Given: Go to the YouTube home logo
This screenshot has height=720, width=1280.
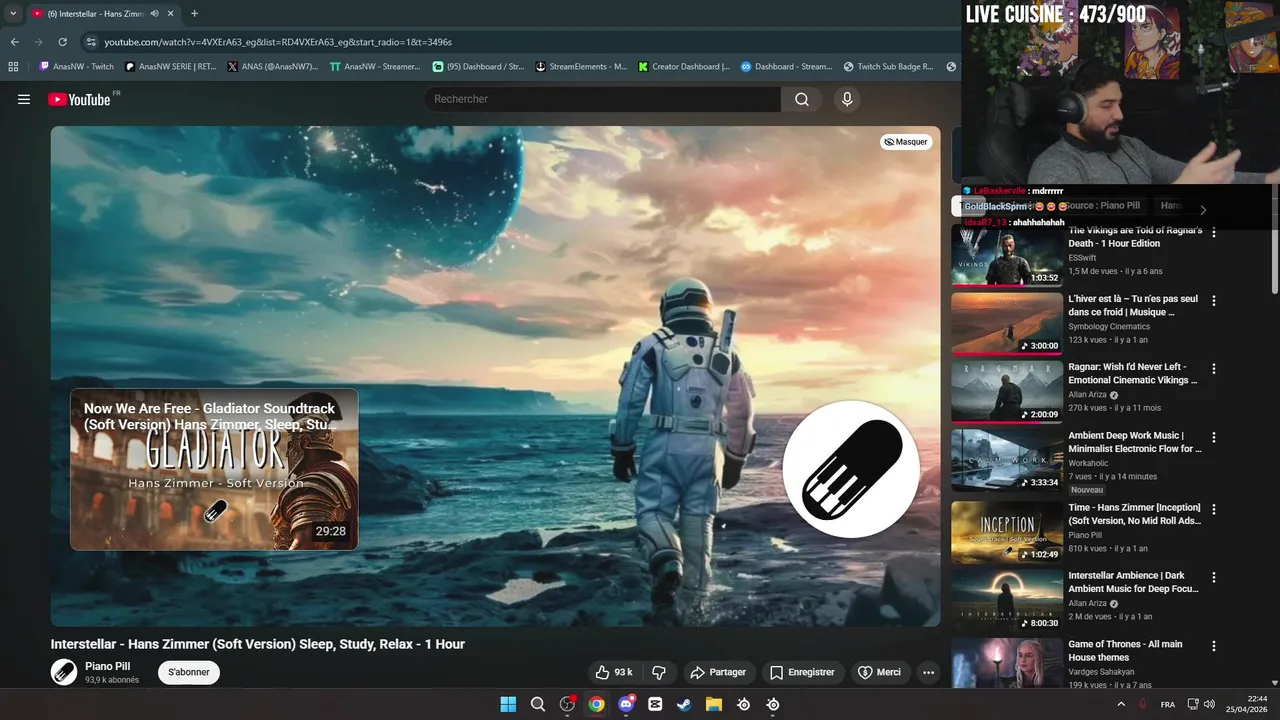Looking at the screenshot, I should (79, 99).
